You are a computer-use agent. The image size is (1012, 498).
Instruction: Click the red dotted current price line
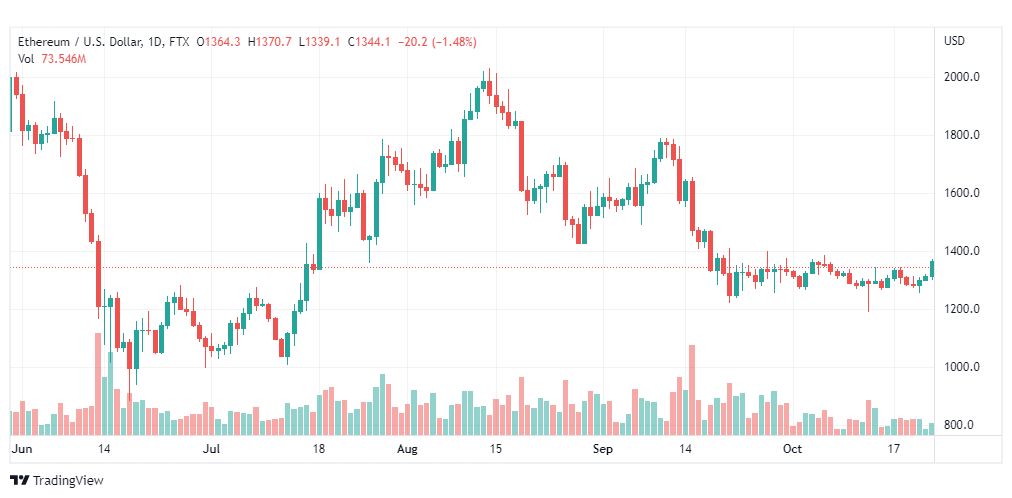coord(471,267)
